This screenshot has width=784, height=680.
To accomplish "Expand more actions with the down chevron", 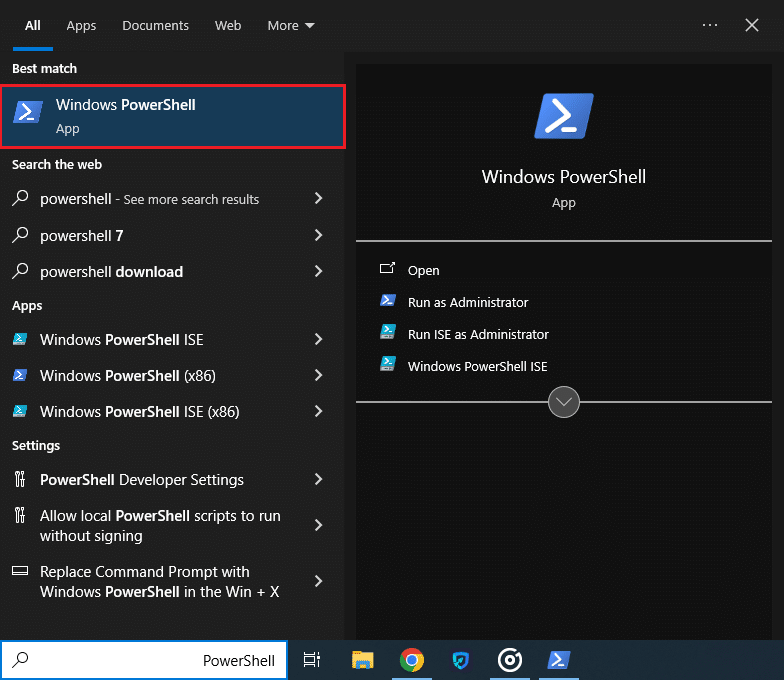I will 564,402.
